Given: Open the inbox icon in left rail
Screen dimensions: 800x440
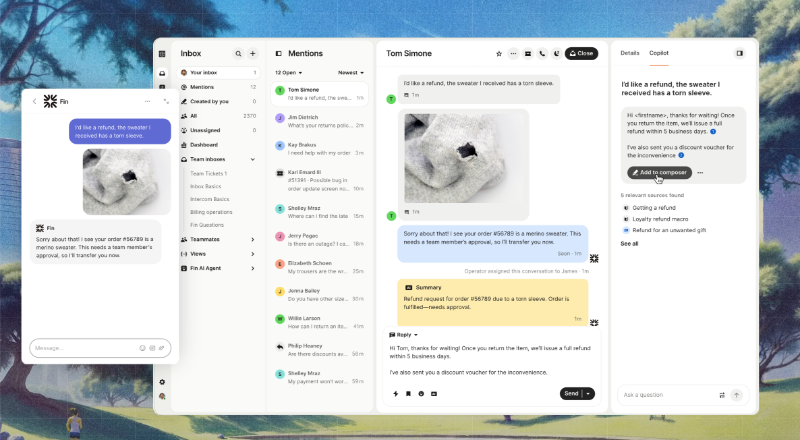Looking at the screenshot, I should [162, 73].
